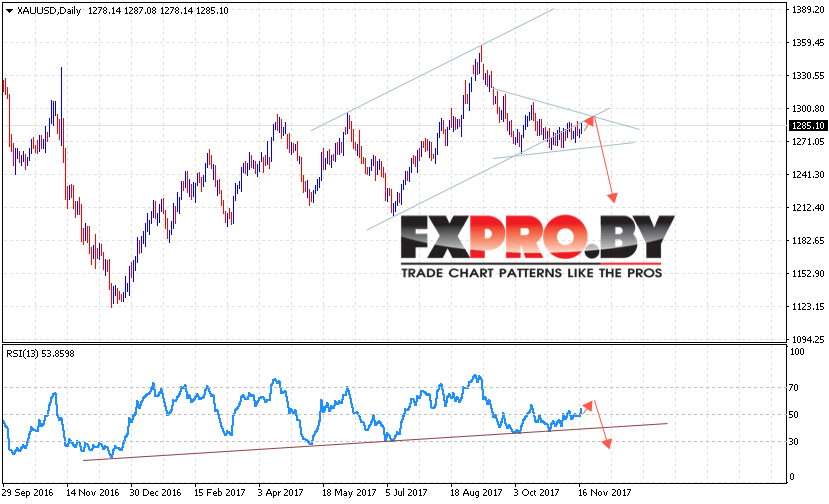
Task: Select price level 1182.65 on scale
Action: pos(808,241)
